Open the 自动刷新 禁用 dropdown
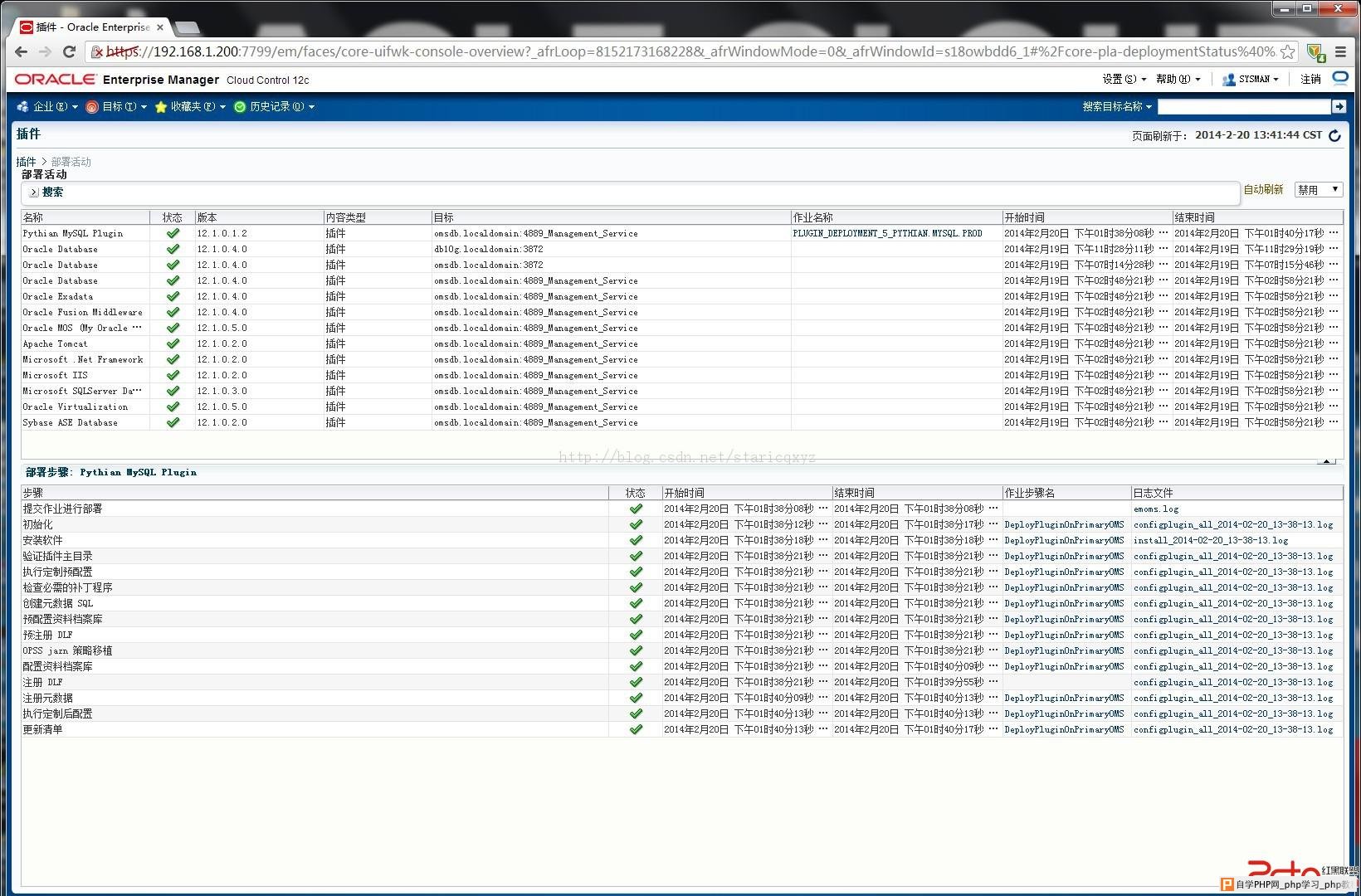Screen dimensions: 1361x896 coord(1318,190)
